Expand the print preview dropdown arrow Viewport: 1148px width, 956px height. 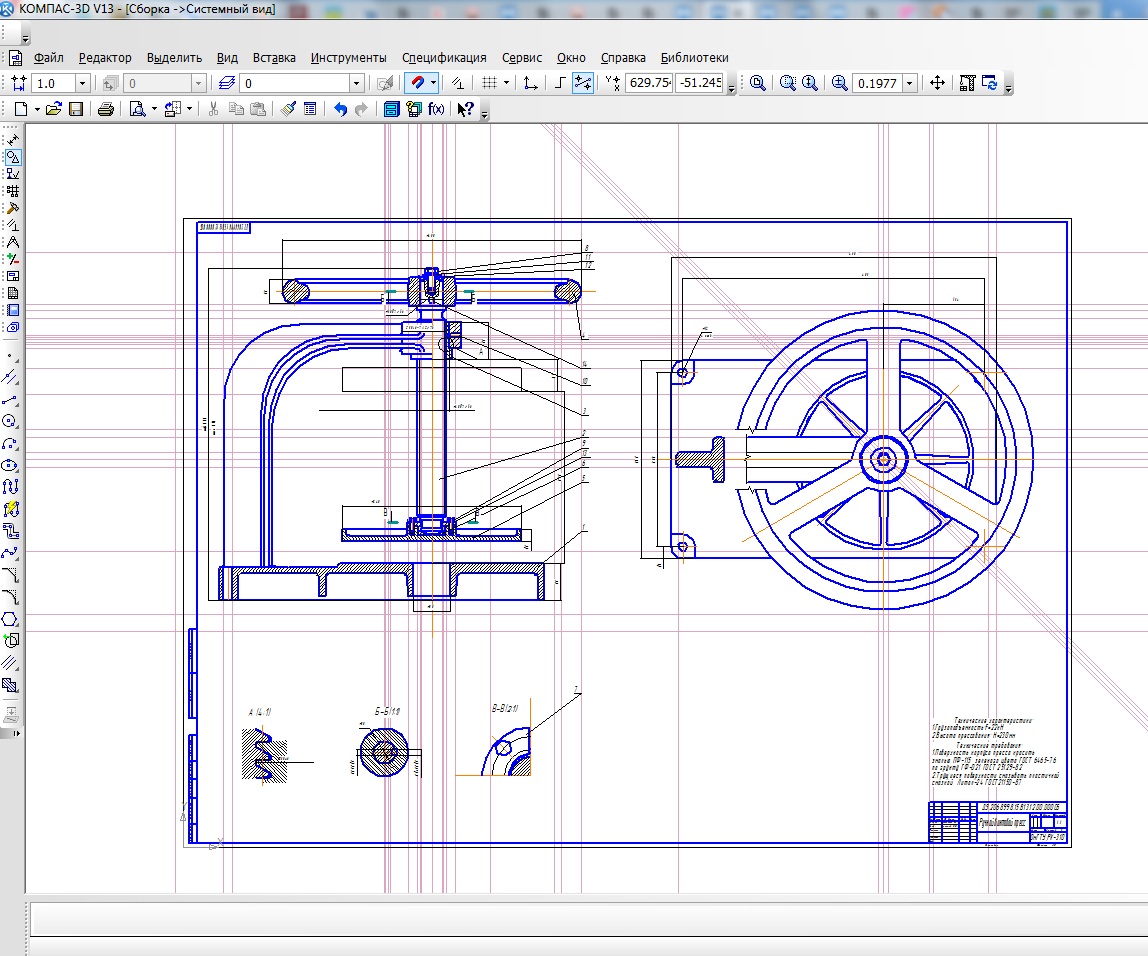pyautogui.click(x=154, y=109)
